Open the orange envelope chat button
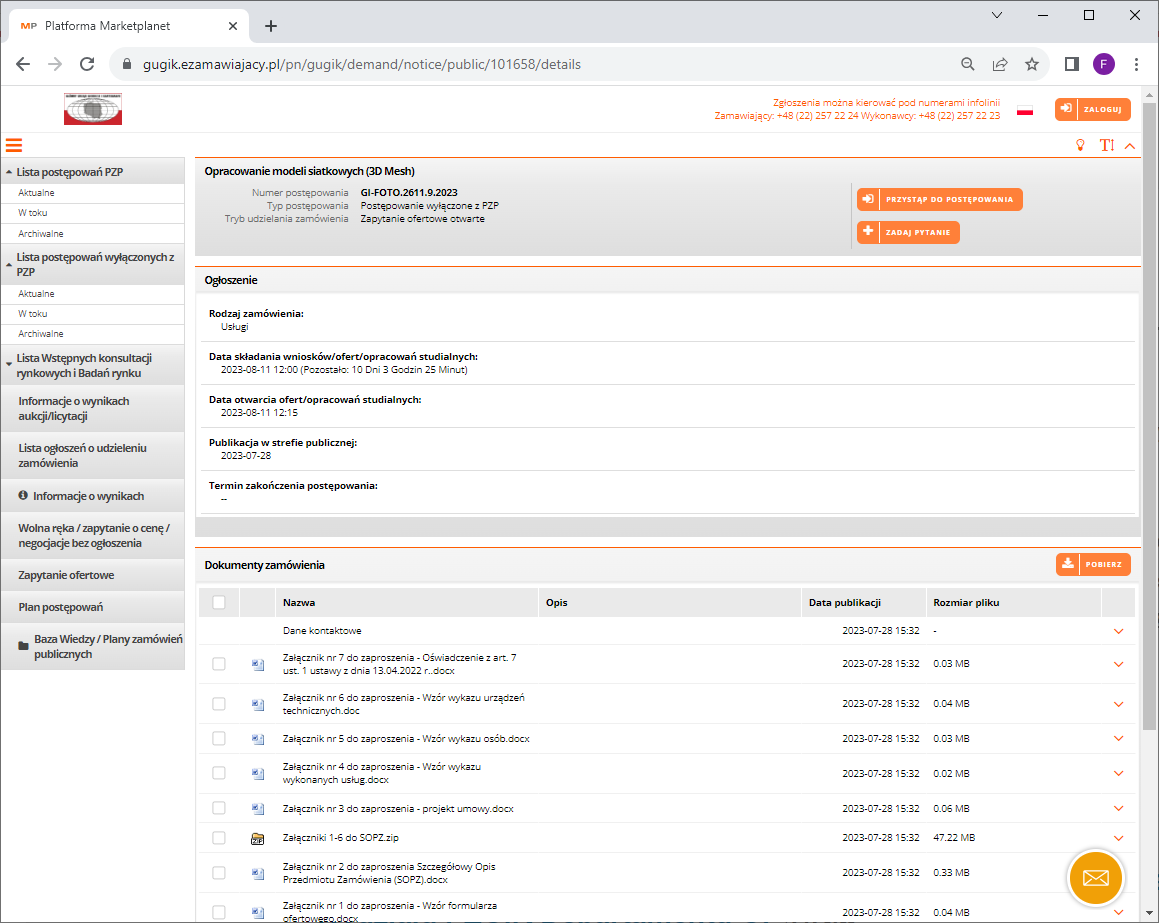1159x923 pixels. click(x=1096, y=878)
